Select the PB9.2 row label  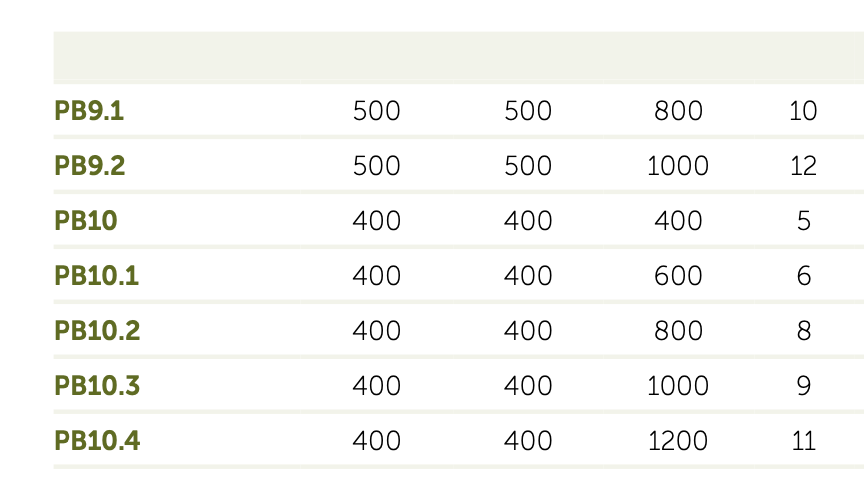(x=90, y=165)
